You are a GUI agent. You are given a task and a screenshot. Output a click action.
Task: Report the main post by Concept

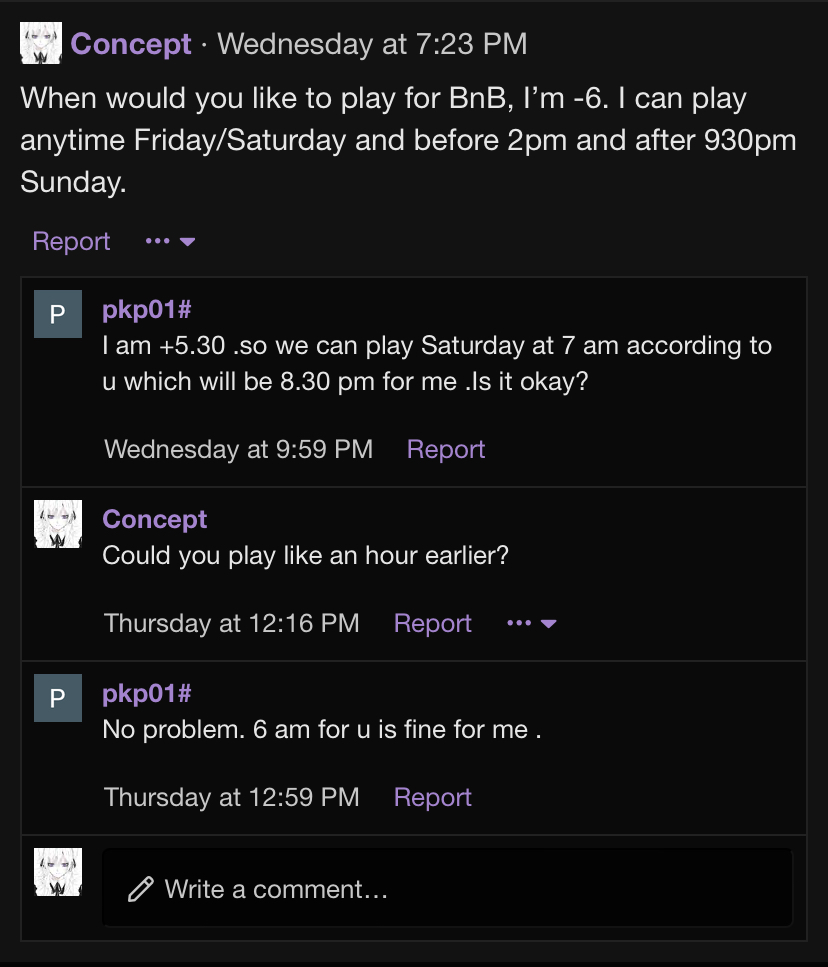[71, 241]
